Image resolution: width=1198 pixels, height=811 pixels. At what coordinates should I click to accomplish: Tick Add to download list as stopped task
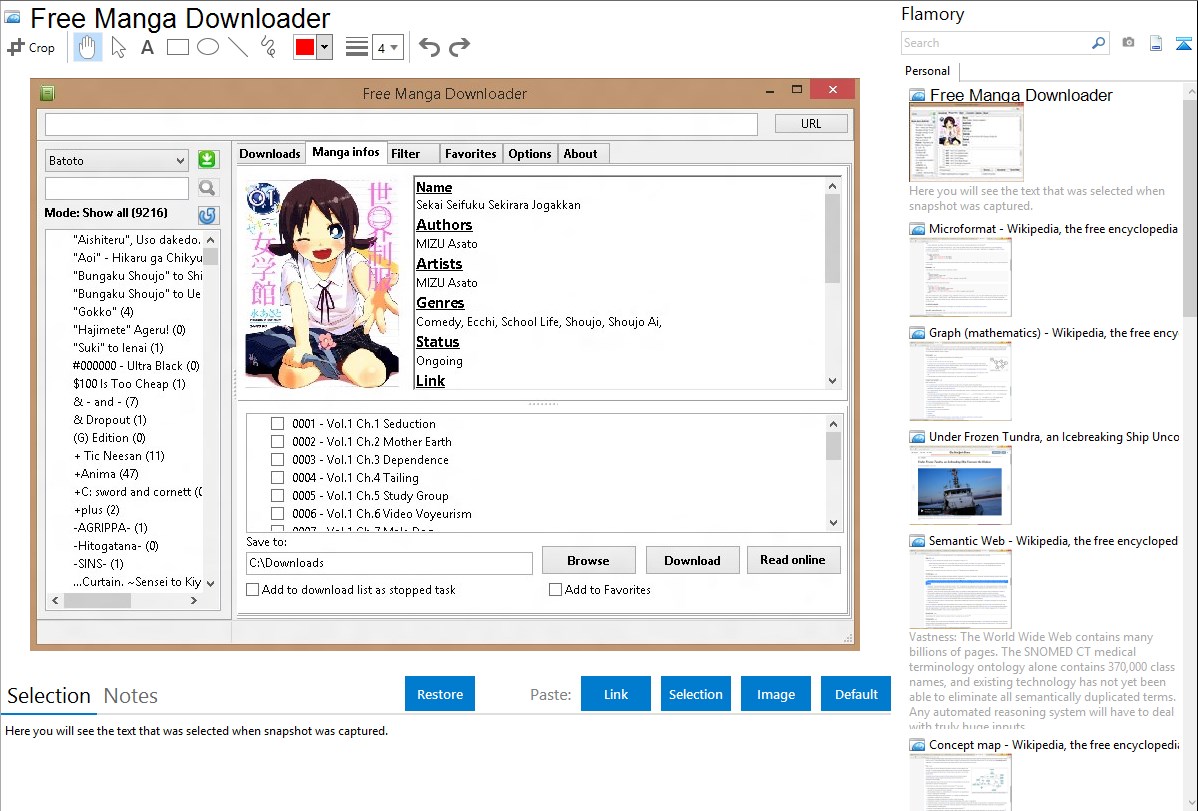coord(252,589)
